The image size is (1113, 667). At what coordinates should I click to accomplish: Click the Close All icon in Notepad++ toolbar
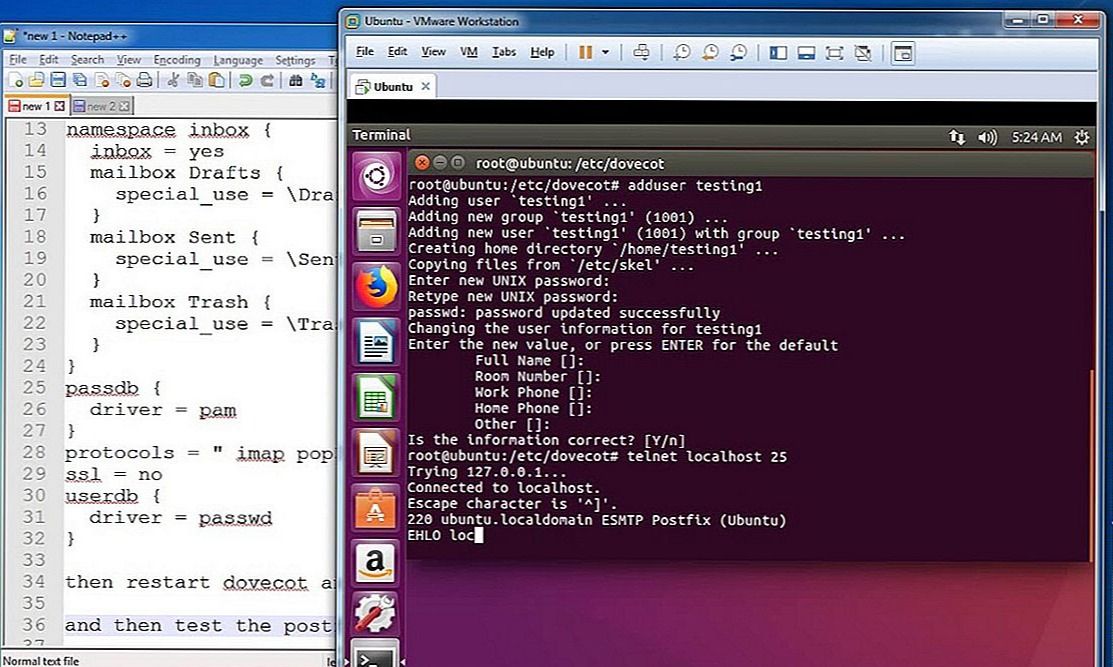click(x=123, y=80)
